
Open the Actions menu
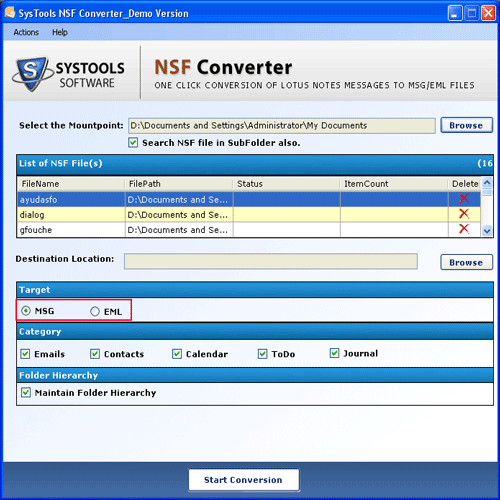[x=26, y=32]
